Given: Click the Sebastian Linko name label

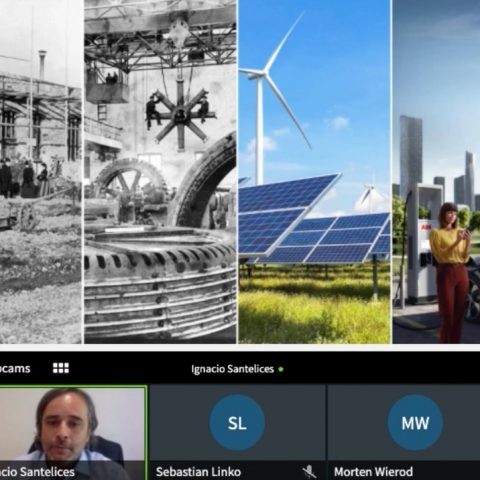Looking at the screenshot, I should point(198,472).
